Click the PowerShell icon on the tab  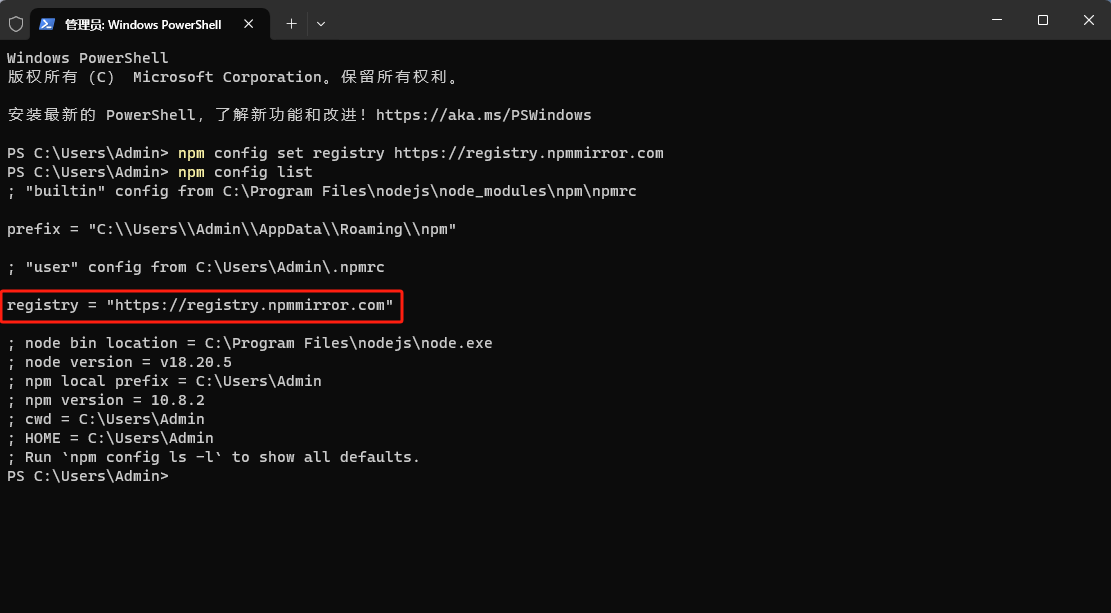pyautogui.click(x=47, y=24)
